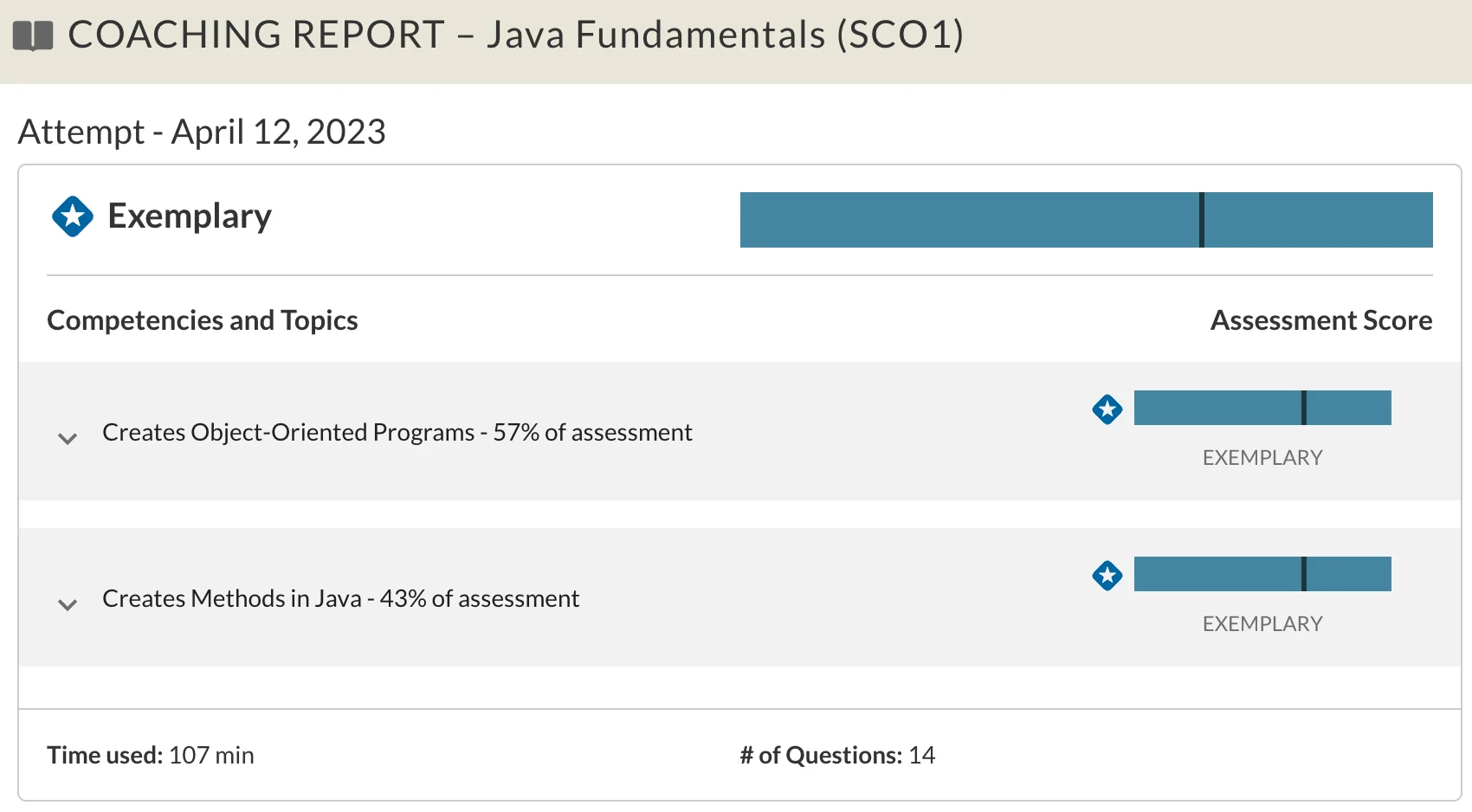
Task: Click the Time used 107 min text
Action: (x=151, y=755)
